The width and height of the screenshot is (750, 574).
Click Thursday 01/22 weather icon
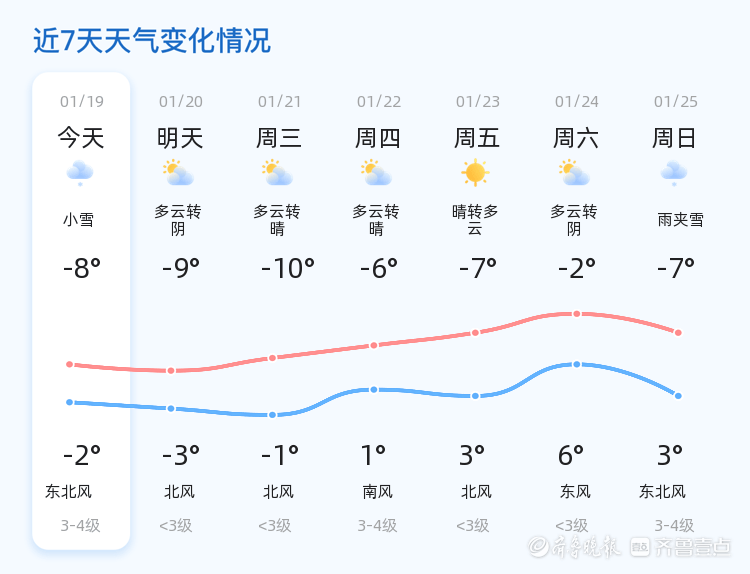[376, 173]
